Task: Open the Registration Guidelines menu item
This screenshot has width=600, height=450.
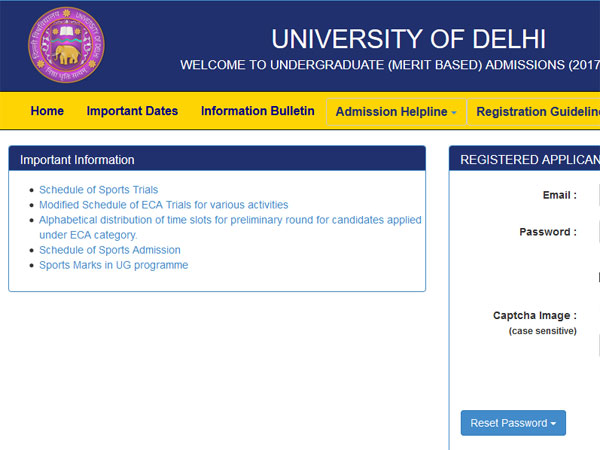Action: point(537,112)
